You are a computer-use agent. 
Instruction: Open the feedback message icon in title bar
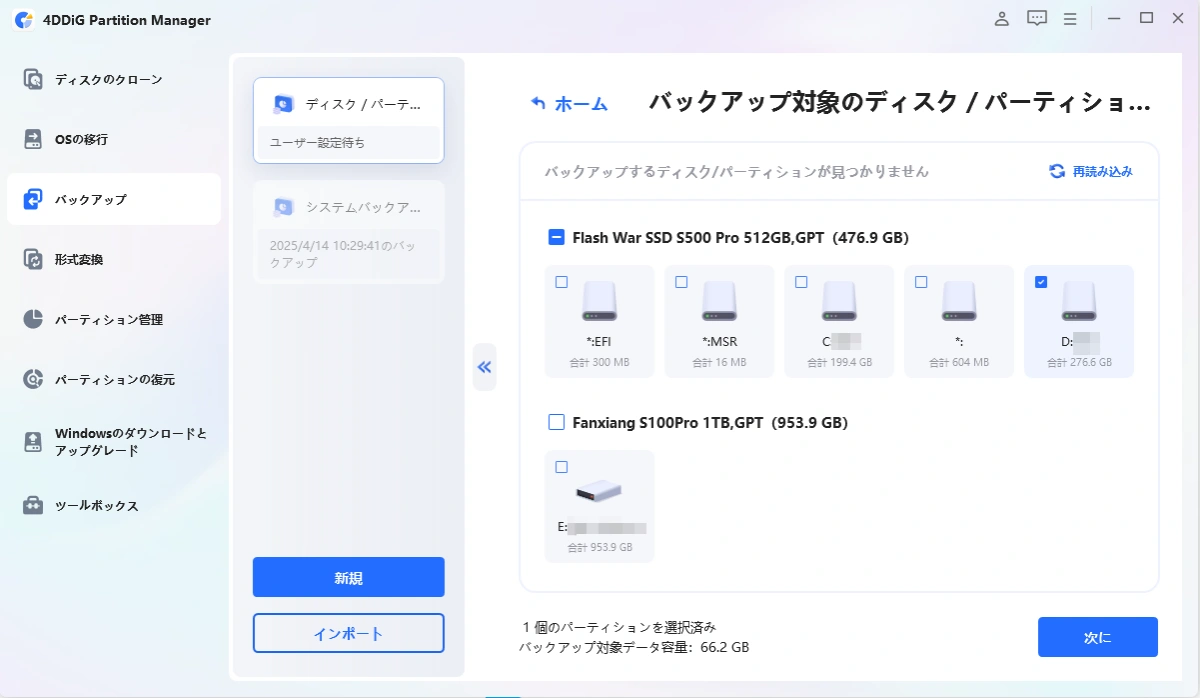tap(1037, 18)
